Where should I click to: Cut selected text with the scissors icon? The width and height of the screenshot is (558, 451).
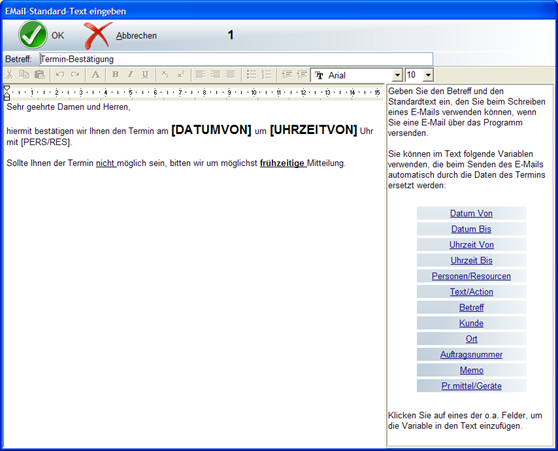click(x=9, y=75)
